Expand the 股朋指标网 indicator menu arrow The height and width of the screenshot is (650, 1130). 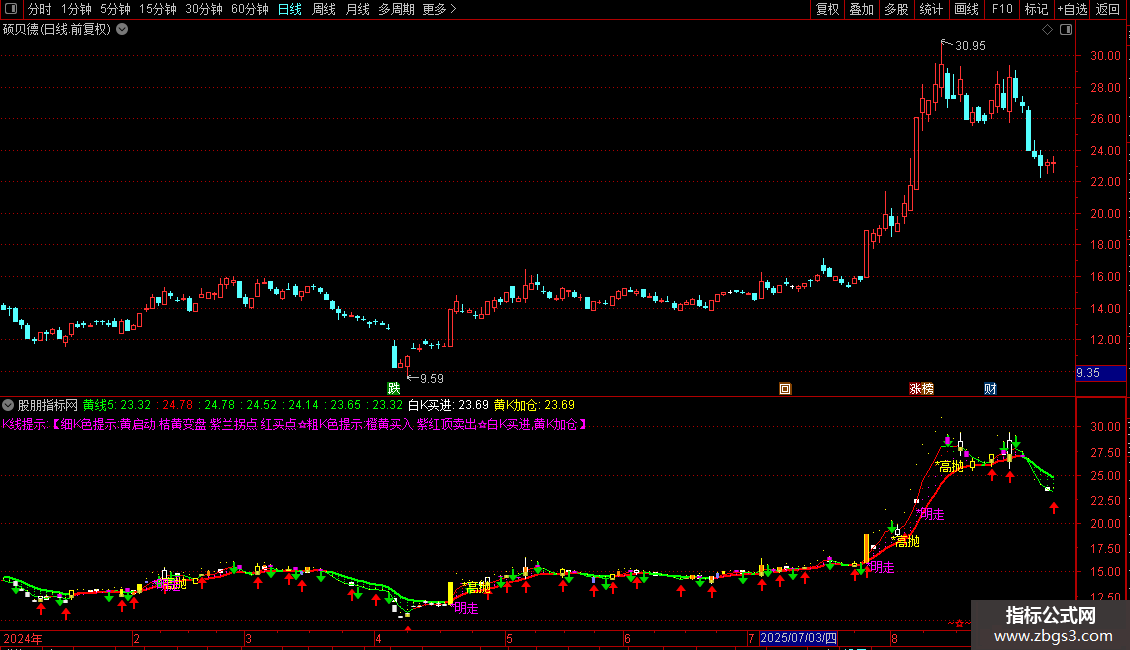point(8,405)
